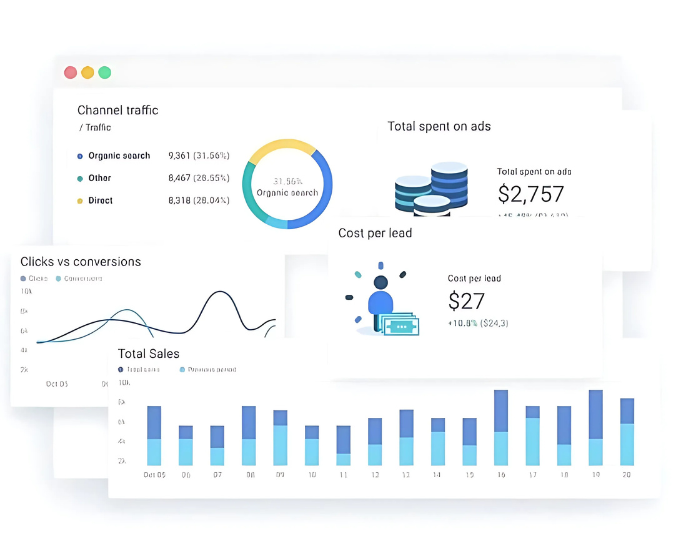The height and width of the screenshot is (534, 676).
Task: Click the teal Other legend dot
Action: (x=80, y=178)
